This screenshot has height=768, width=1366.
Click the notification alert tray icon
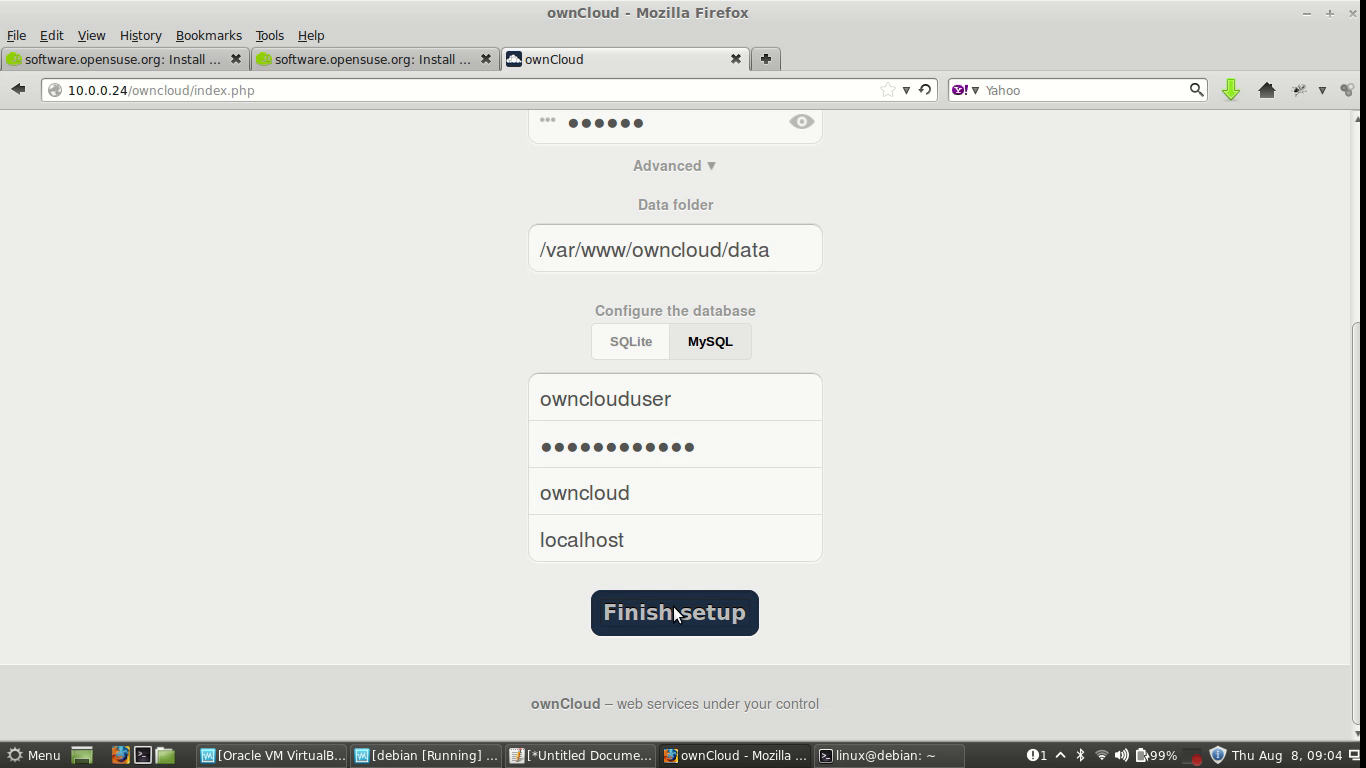click(x=1036, y=756)
